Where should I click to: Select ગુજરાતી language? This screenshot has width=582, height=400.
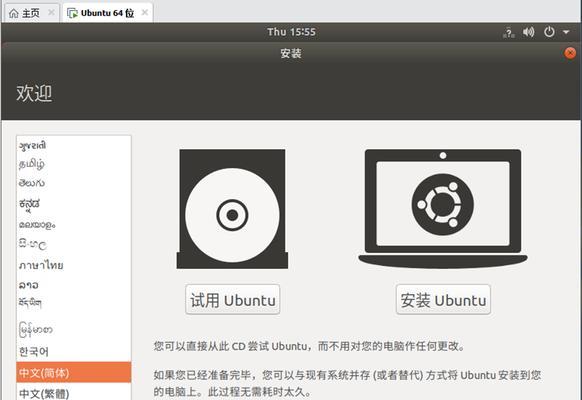(74, 145)
